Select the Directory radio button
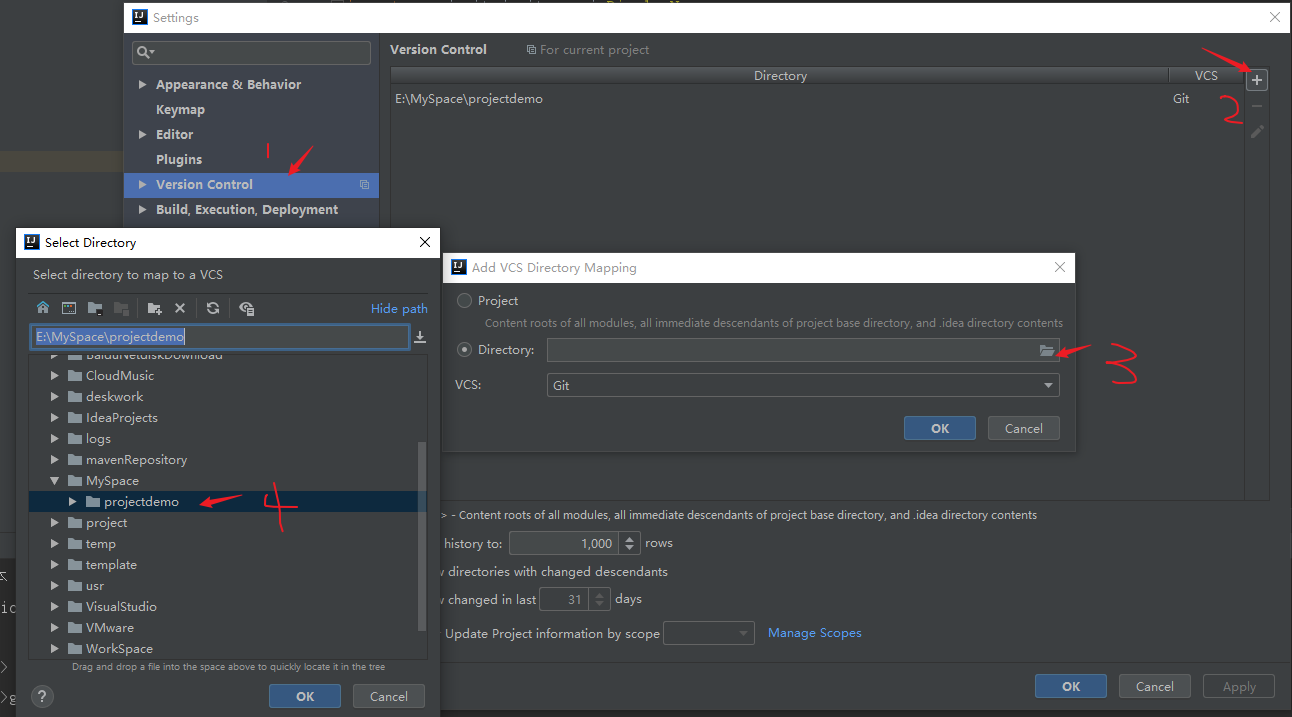The image size is (1292, 717). [464, 350]
